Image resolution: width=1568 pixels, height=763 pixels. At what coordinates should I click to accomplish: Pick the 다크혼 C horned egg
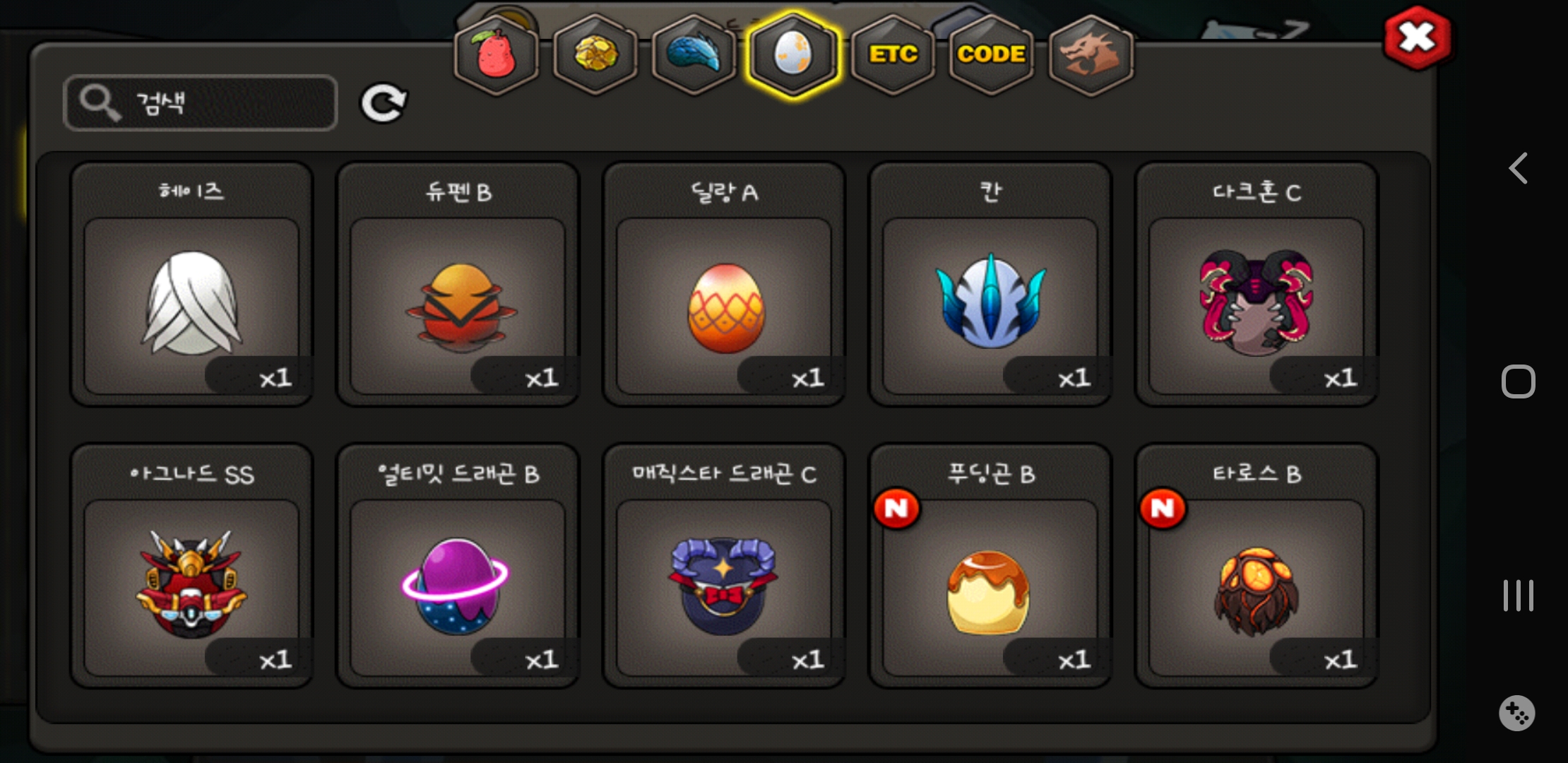(x=1257, y=285)
